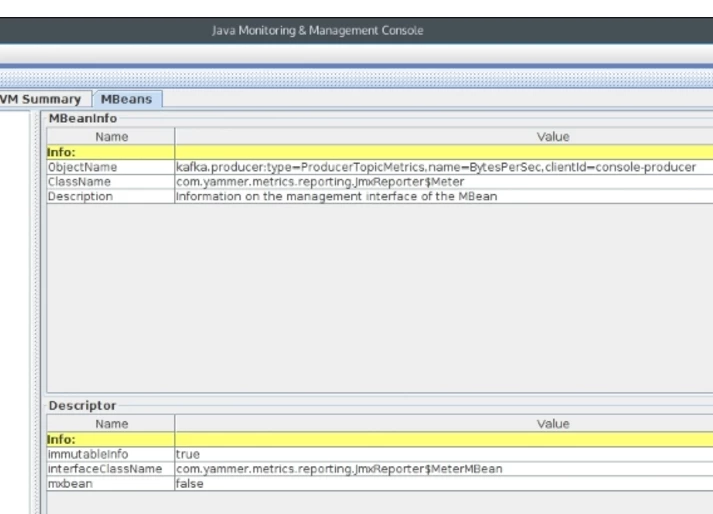This screenshot has width=713, height=514.
Task: Select the yellow Info row in MBeanInfo
Action: [380, 152]
